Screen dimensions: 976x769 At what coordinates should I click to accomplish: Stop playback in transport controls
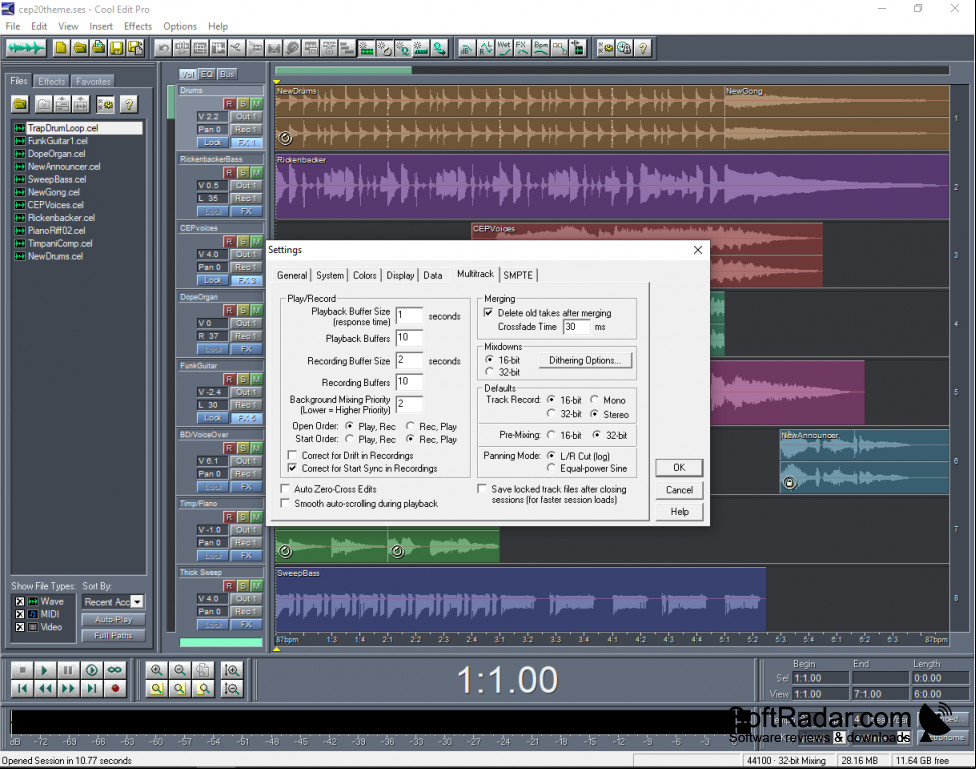(22, 670)
